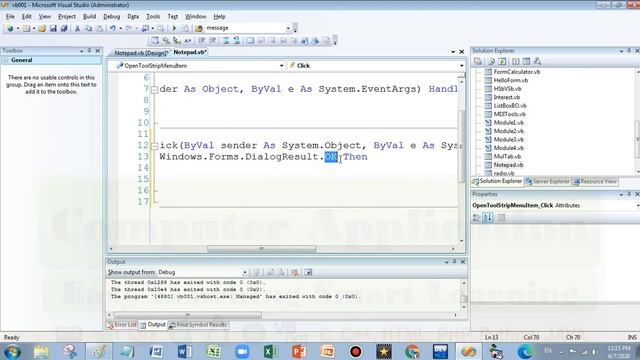The image size is (640, 360).
Task: Toggle Alphabetical sort in Properties panel
Action: click(488, 218)
